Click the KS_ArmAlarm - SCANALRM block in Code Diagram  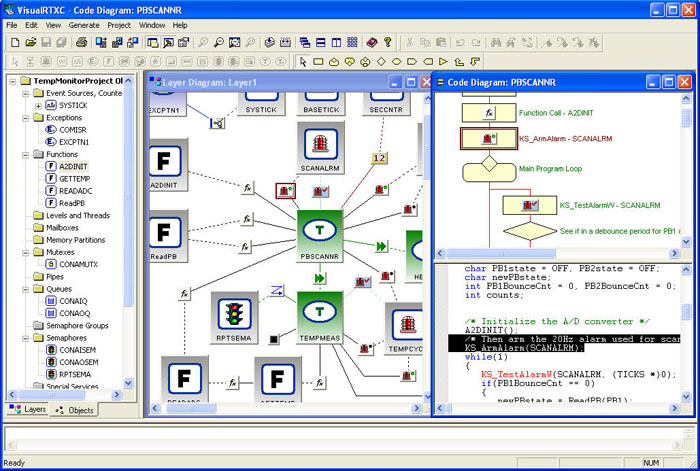[489, 138]
